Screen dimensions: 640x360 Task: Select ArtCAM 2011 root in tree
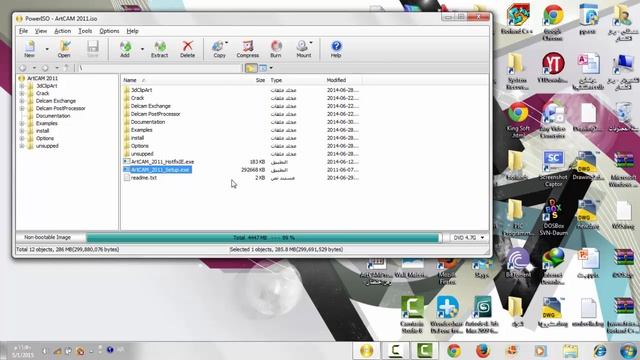tap(42, 78)
